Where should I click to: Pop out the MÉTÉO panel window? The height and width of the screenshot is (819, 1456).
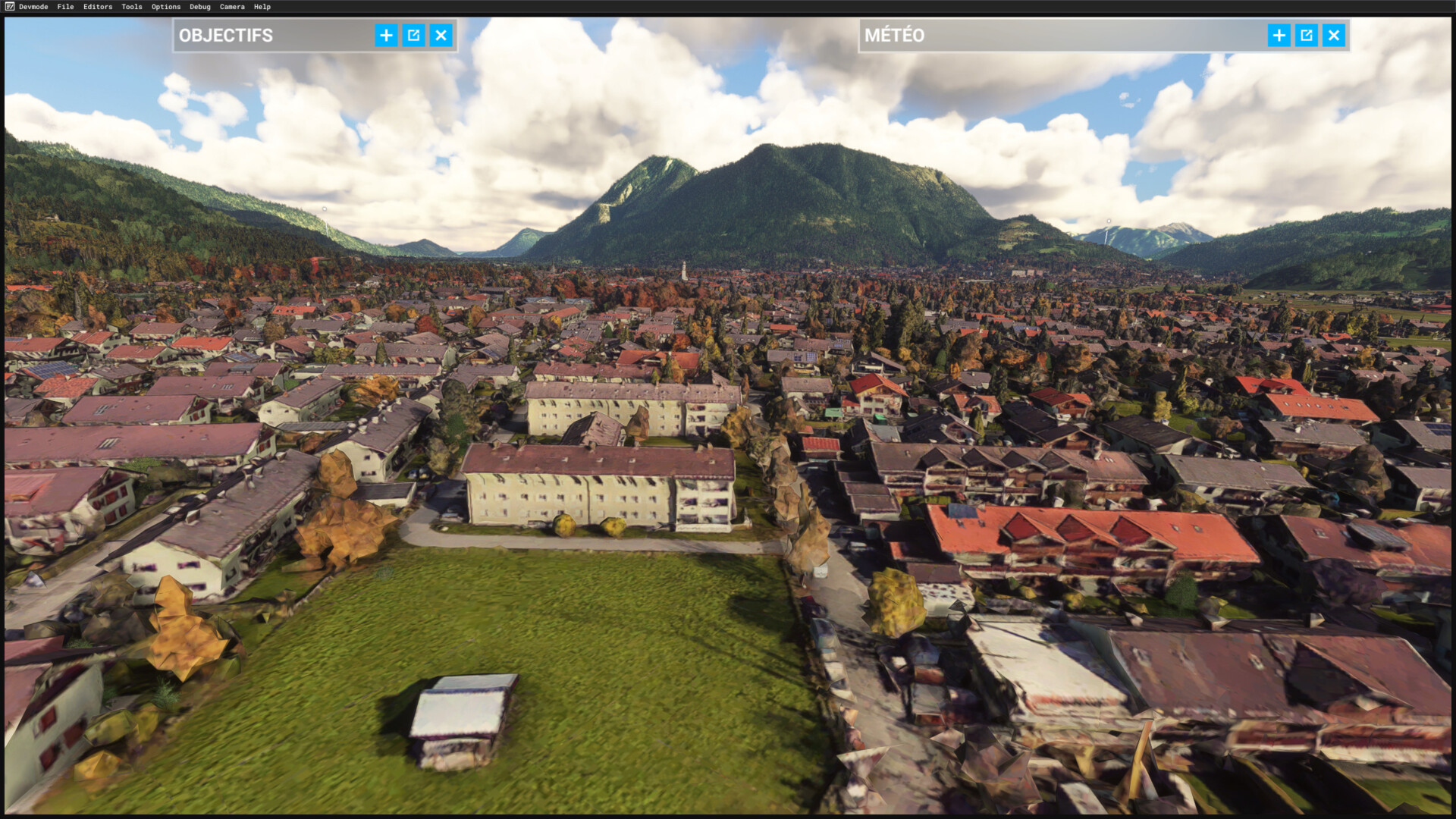coord(1306,35)
